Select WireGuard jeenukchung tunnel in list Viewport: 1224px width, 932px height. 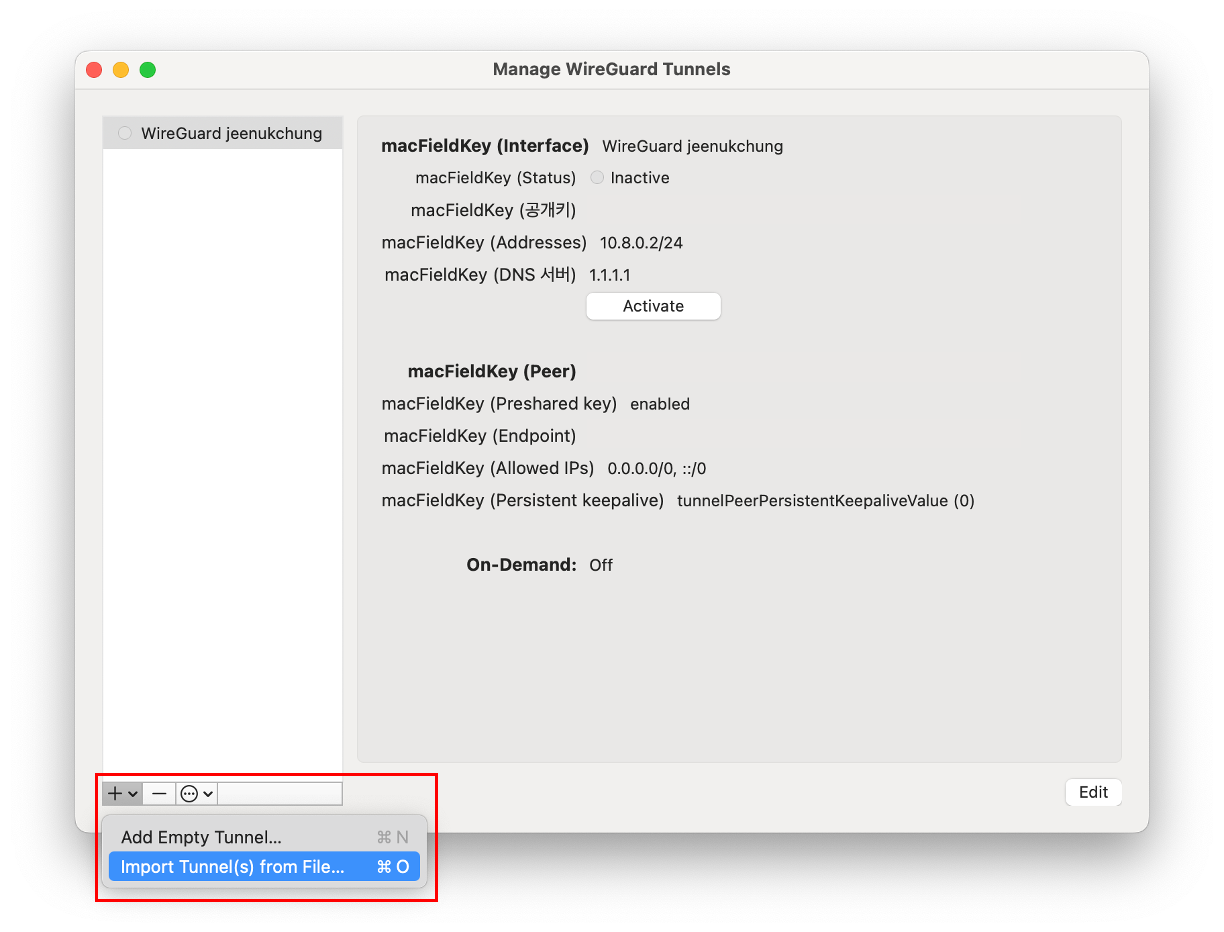[222, 133]
